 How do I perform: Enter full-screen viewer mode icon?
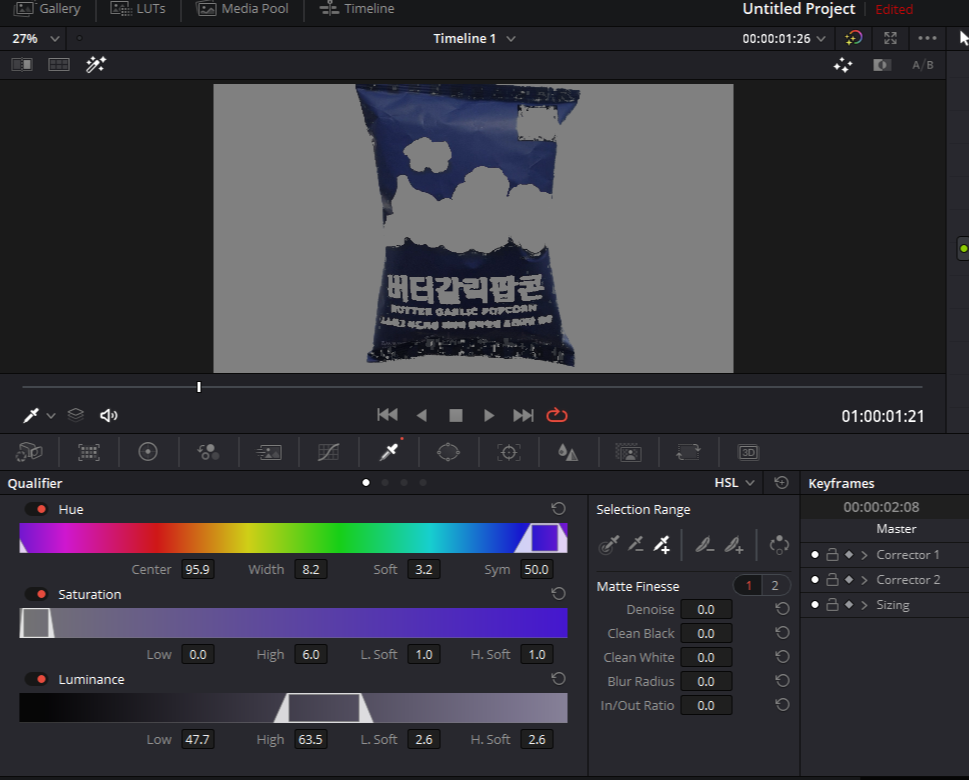[890, 38]
